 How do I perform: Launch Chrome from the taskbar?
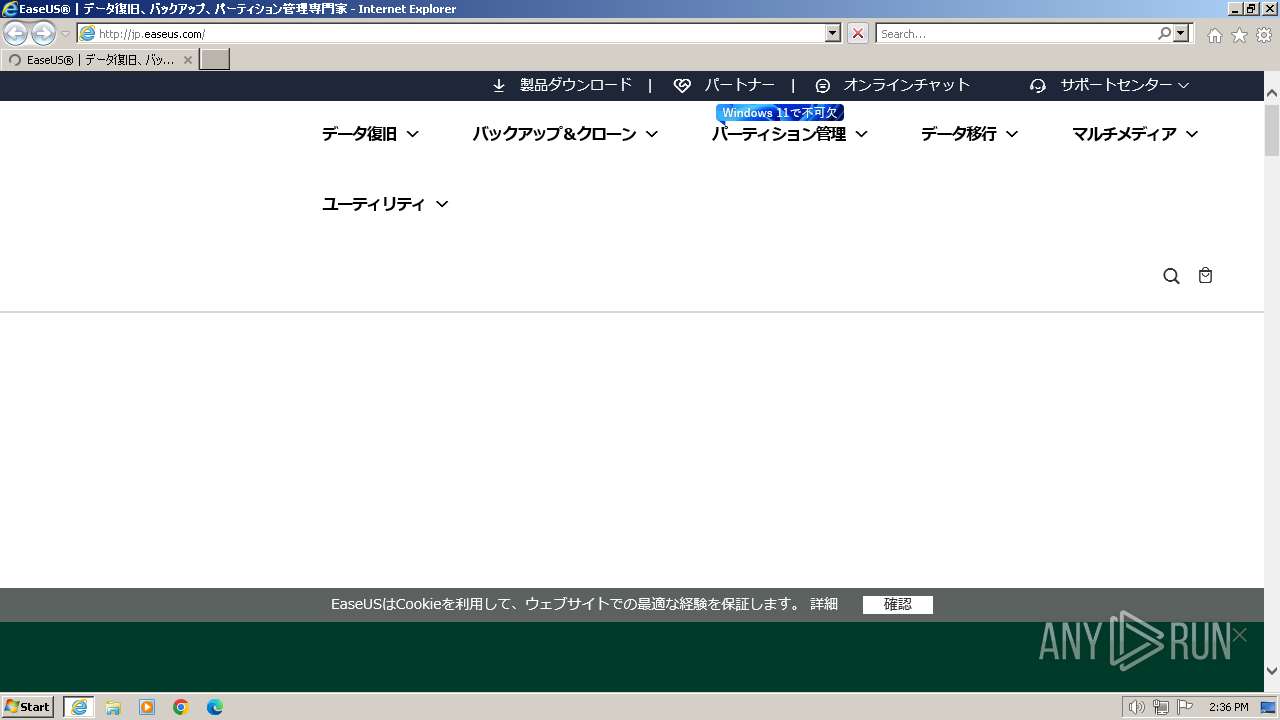[x=181, y=707]
